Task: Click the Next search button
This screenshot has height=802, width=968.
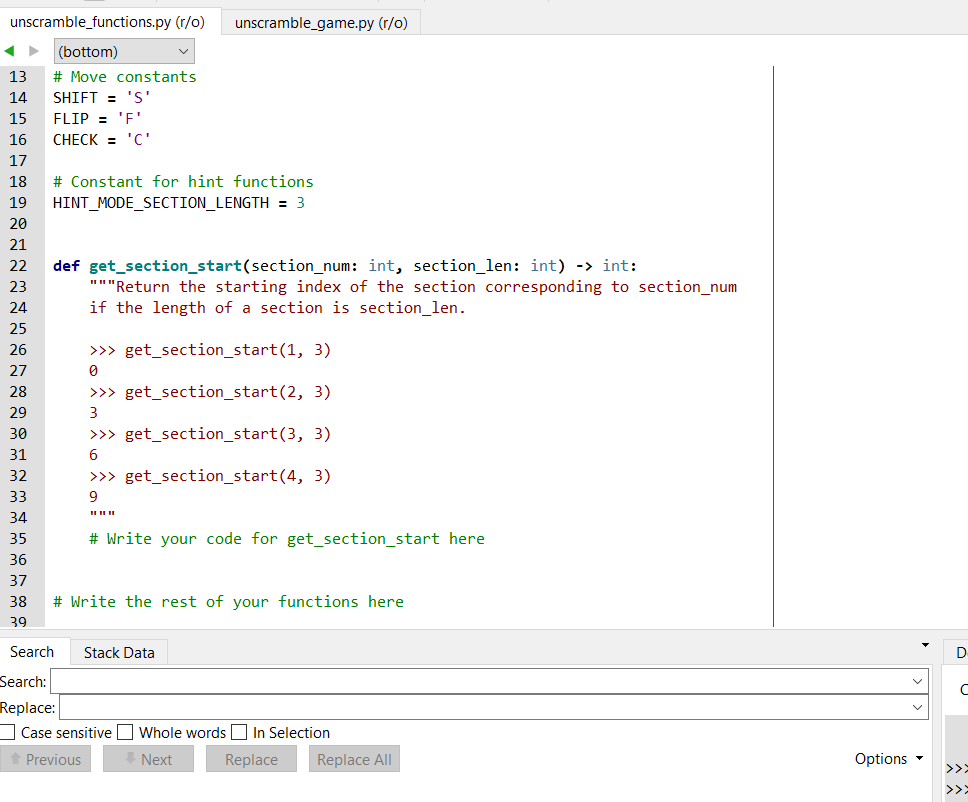Action: (x=148, y=758)
